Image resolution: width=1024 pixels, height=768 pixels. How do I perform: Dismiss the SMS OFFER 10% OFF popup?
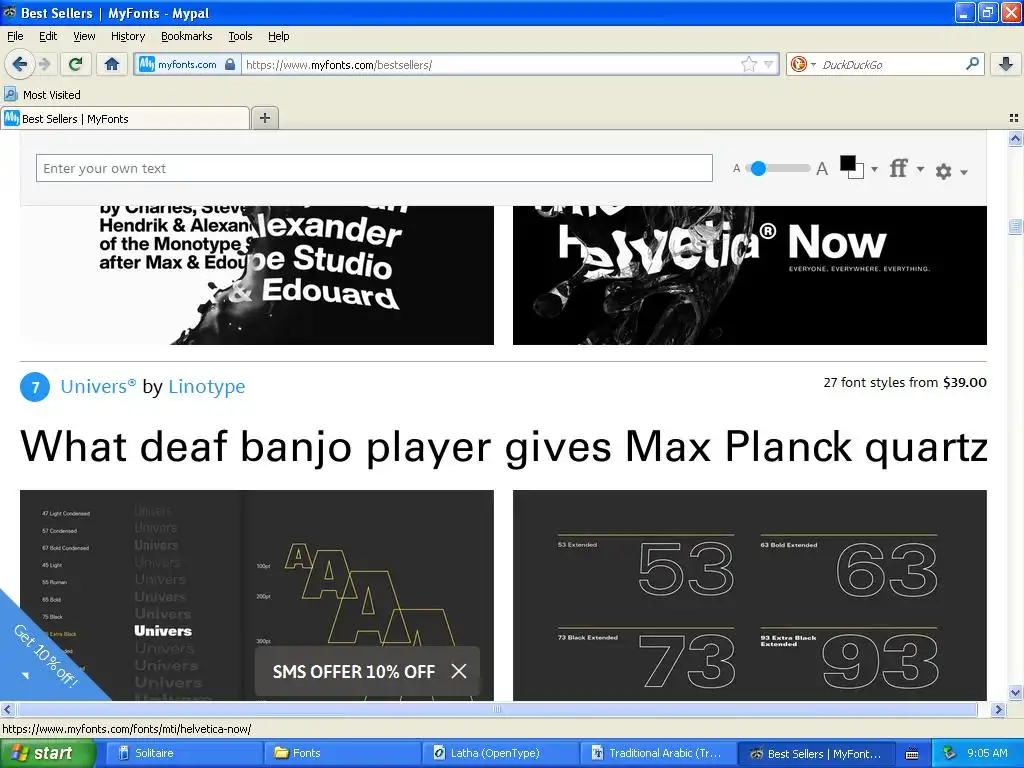point(459,671)
